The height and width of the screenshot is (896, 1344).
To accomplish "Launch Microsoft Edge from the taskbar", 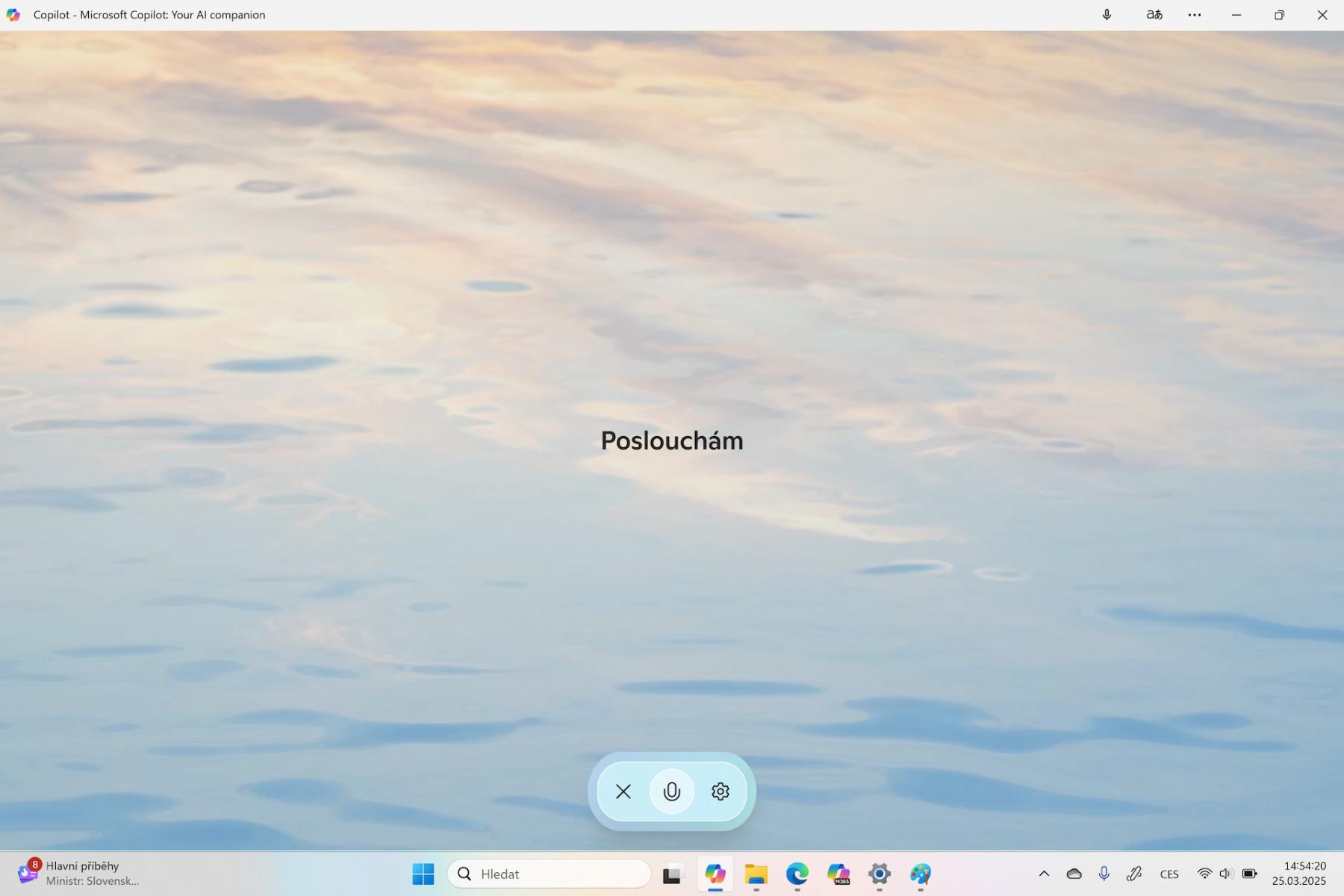I will coord(797,874).
